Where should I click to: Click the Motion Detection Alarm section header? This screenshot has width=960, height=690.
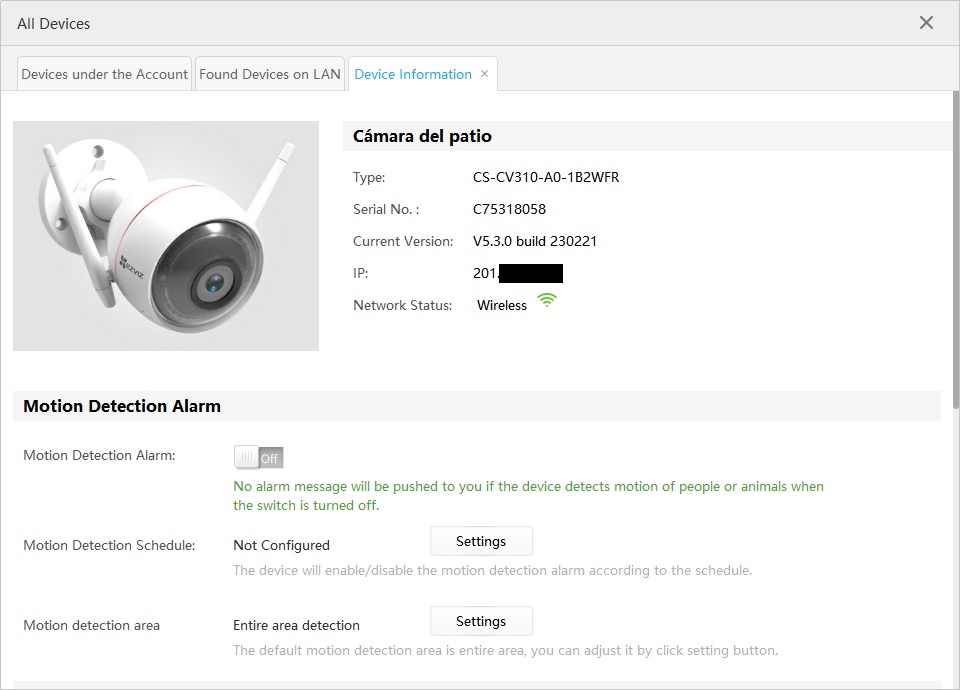(122, 406)
